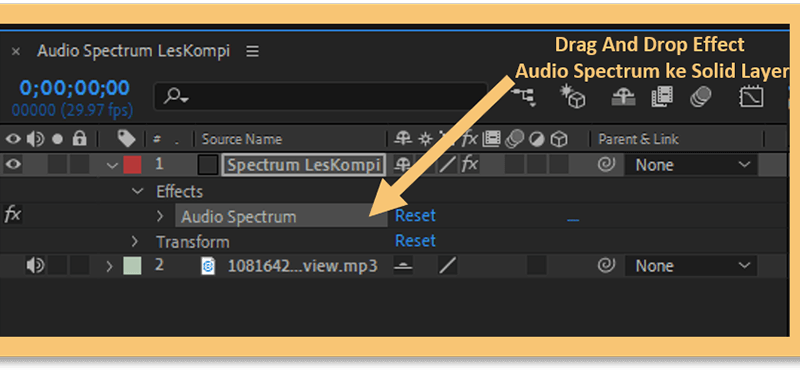Viewport: 800px width, 372px height.
Task: Click the layer number # column header
Action: point(157,139)
